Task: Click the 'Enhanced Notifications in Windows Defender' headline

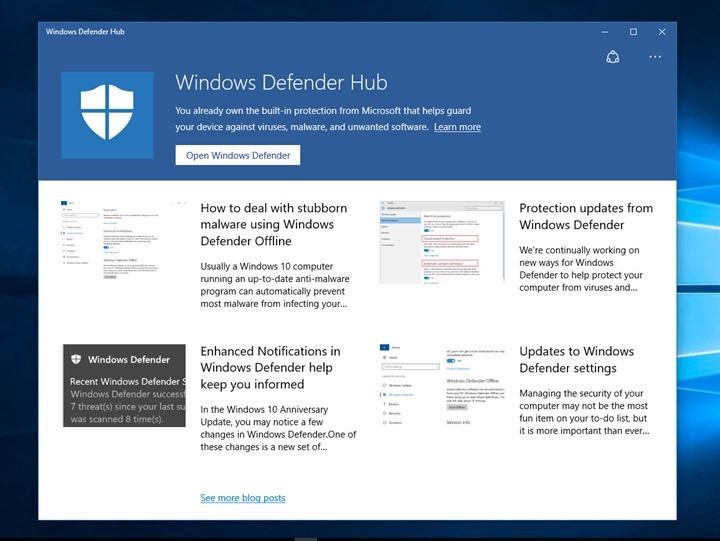Action: 270,367
